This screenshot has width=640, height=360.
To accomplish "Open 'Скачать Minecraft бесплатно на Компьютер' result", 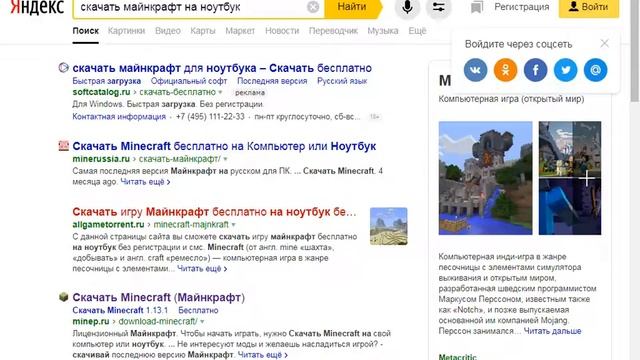I will [224, 146].
